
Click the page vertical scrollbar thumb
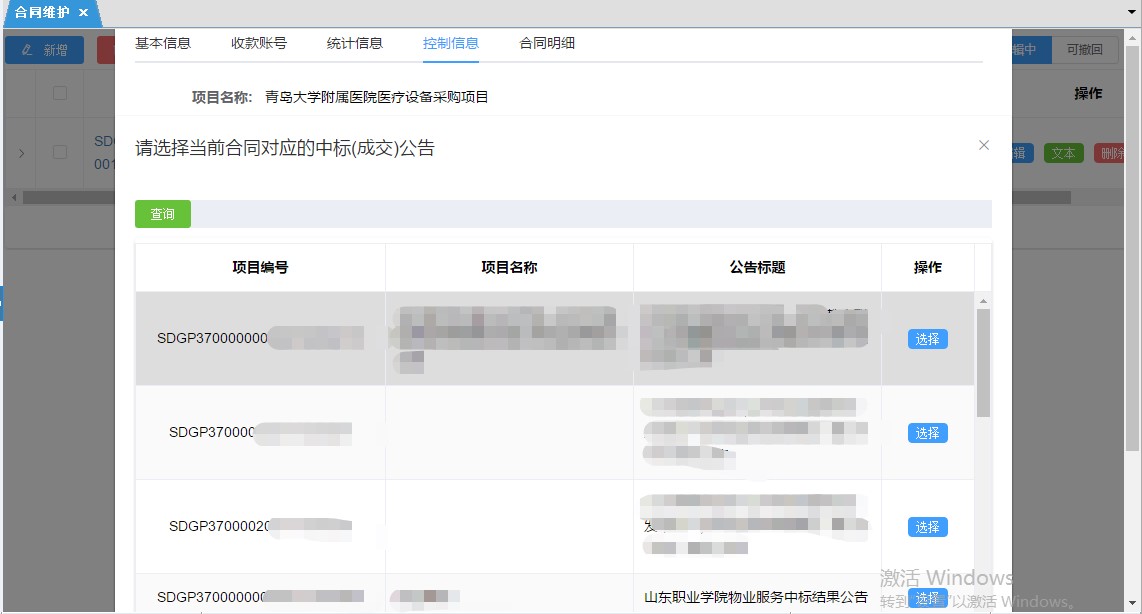pyautogui.click(x=1133, y=248)
